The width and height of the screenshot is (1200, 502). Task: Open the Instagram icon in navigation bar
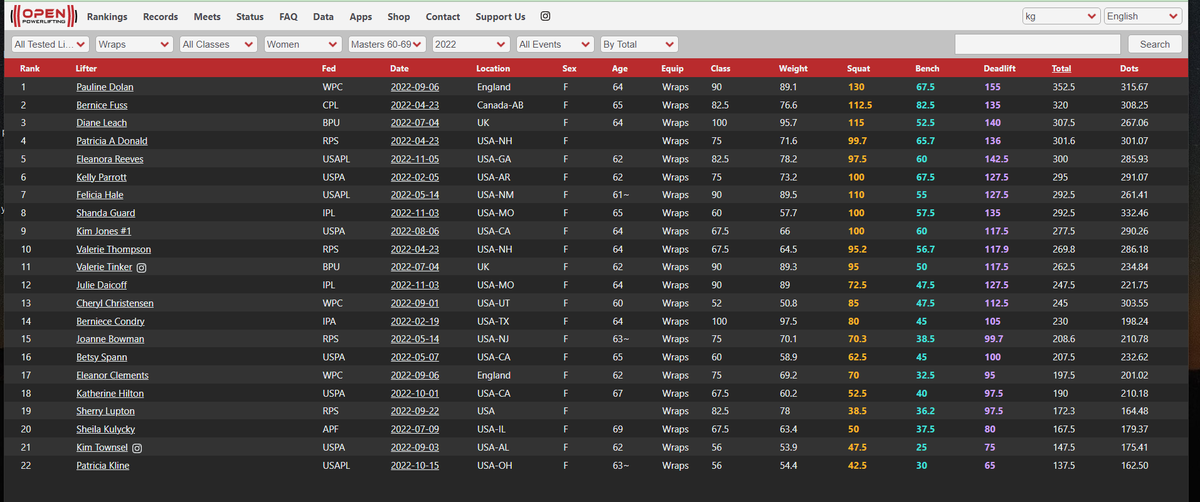click(545, 17)
